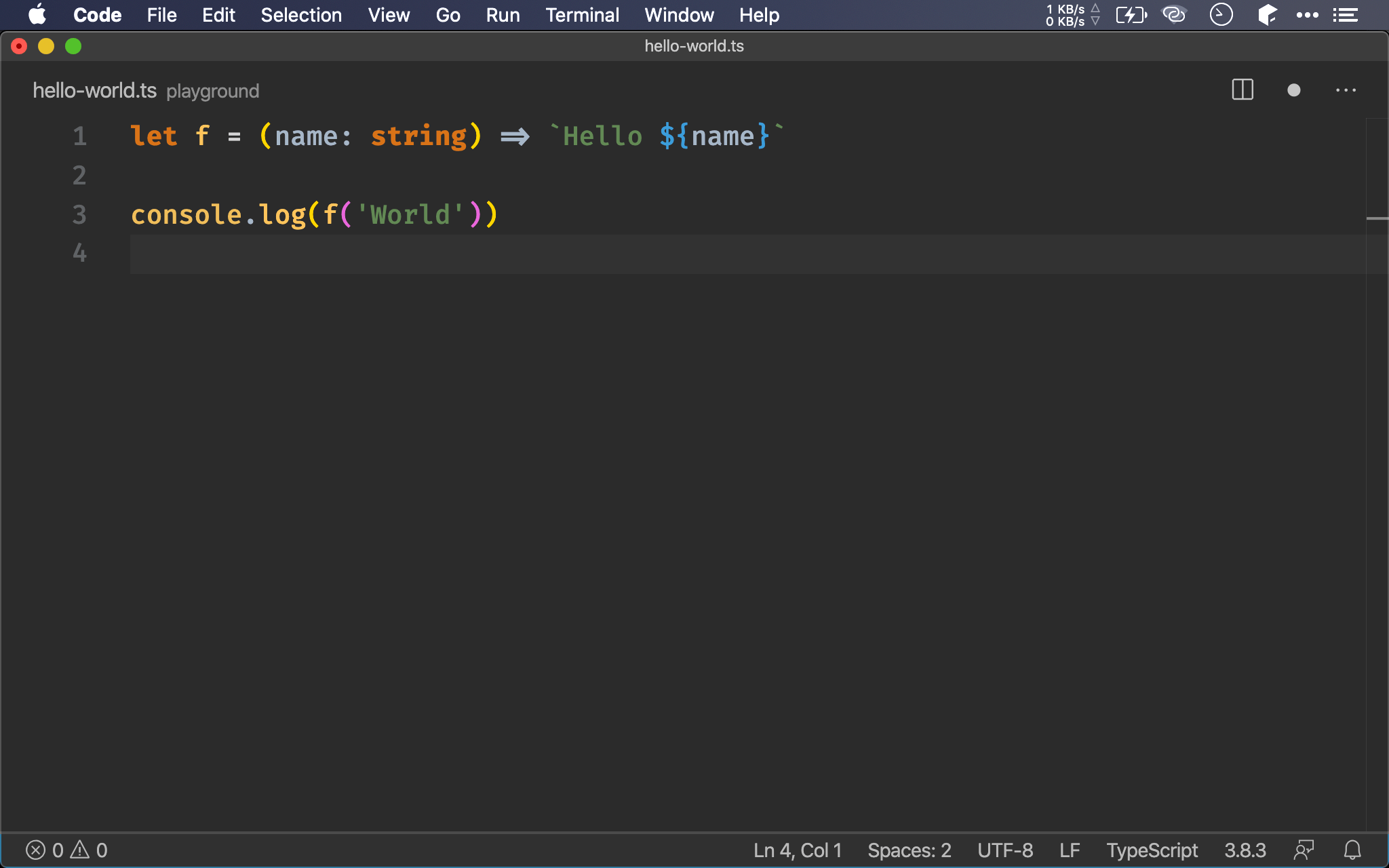
Task: Click line number 2 in the gutter
Action: pyautogui.click(x=80, y=176)
